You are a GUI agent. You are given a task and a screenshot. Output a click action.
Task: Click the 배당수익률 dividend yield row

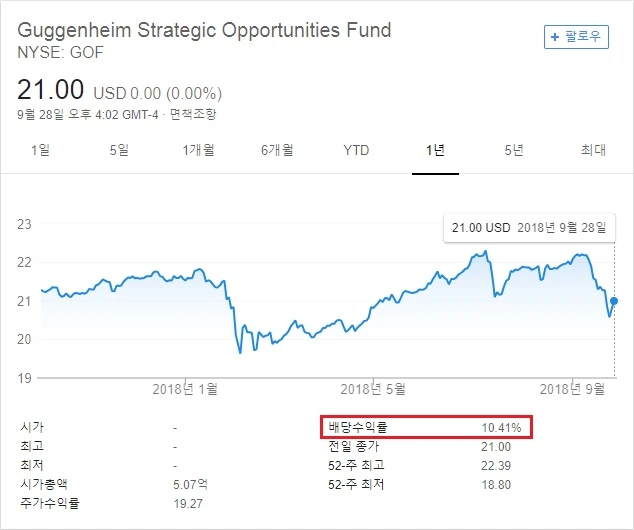click(425, 427)
